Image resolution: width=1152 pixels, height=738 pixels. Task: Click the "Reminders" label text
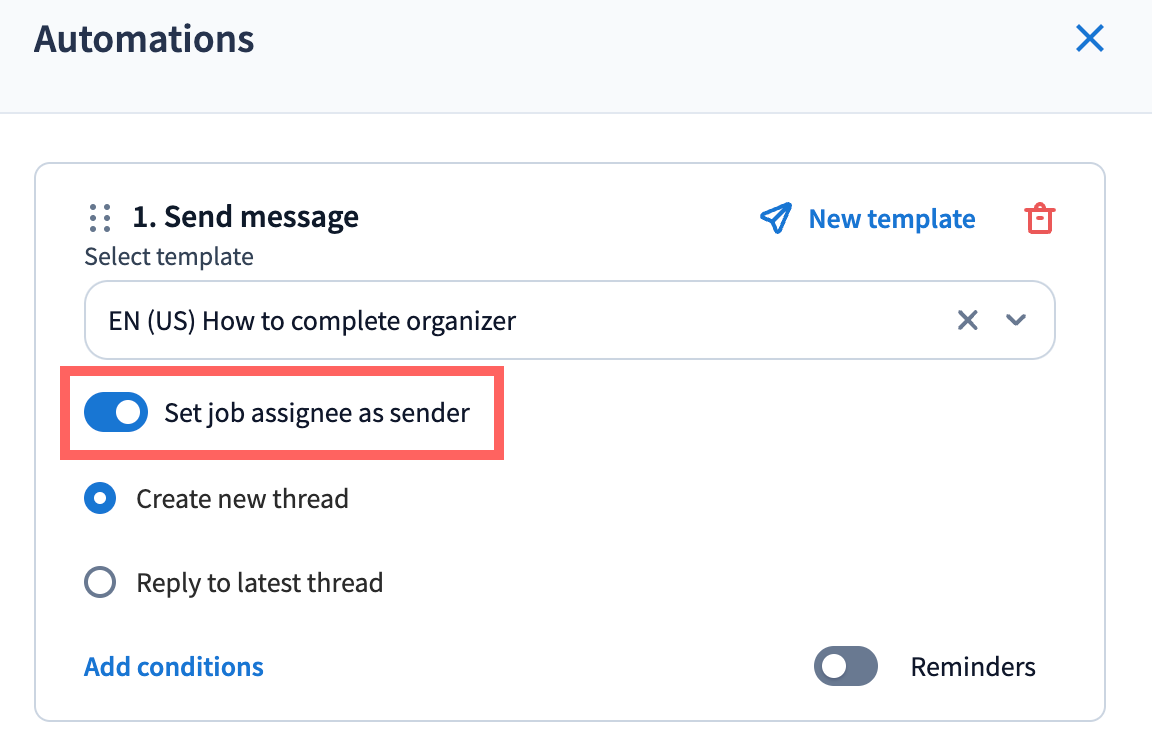coord(972,667)
